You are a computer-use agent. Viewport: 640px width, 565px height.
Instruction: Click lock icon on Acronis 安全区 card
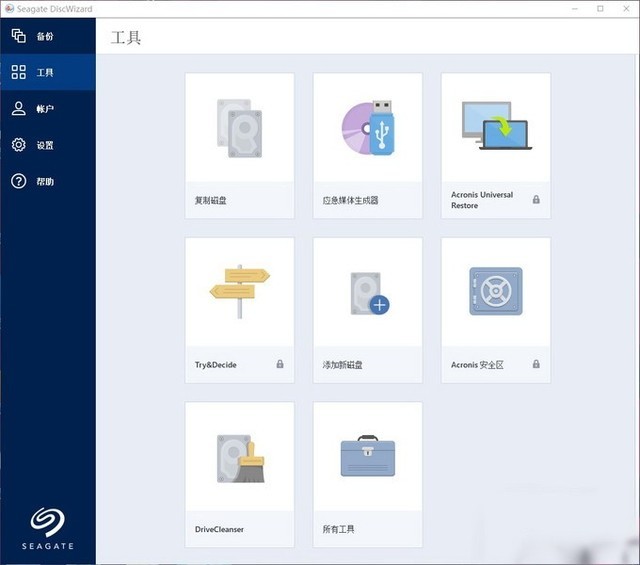(x=536, y=364)
